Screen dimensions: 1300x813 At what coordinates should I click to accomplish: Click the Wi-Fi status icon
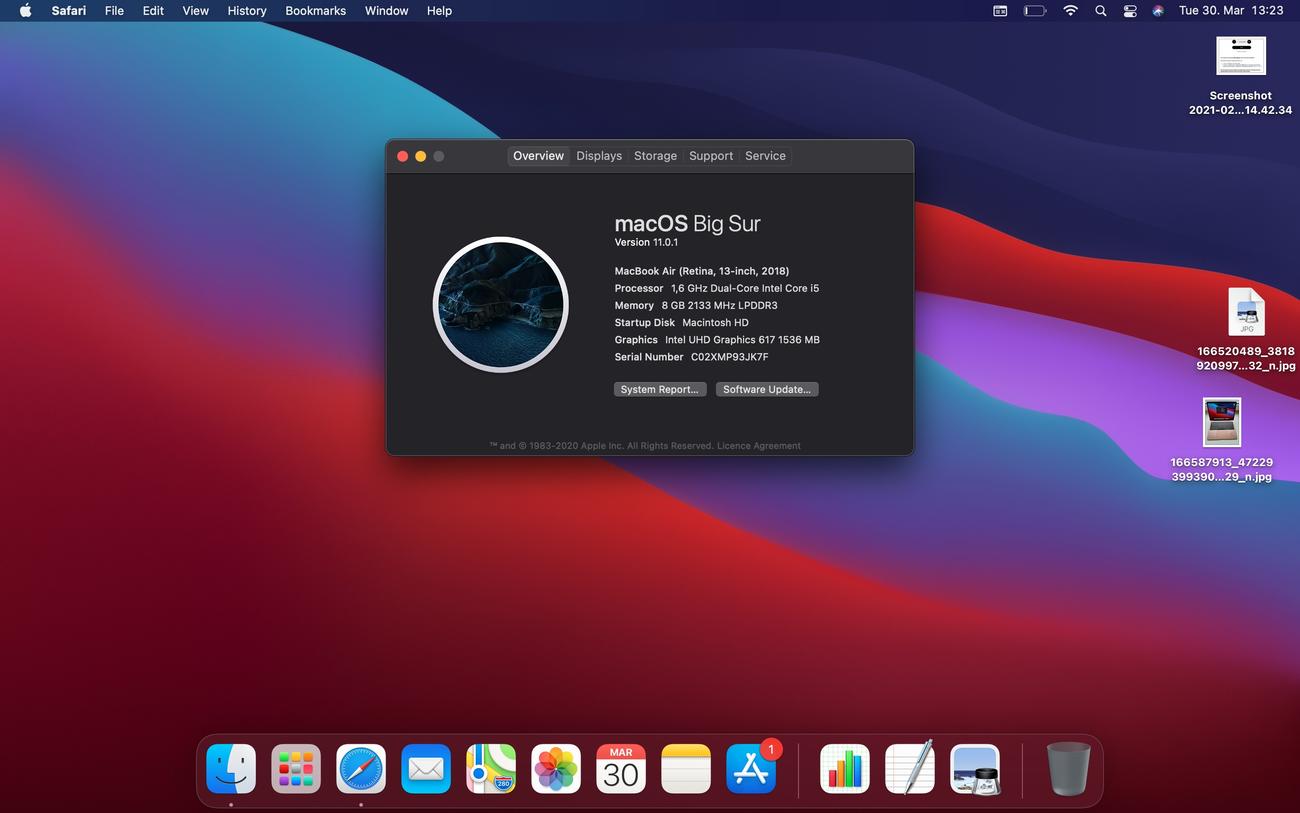[x=1070, y=10]
